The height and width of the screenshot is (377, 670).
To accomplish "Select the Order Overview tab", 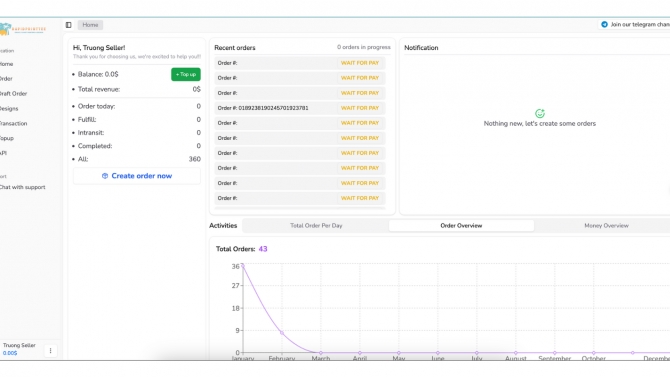I will [461, 225].
